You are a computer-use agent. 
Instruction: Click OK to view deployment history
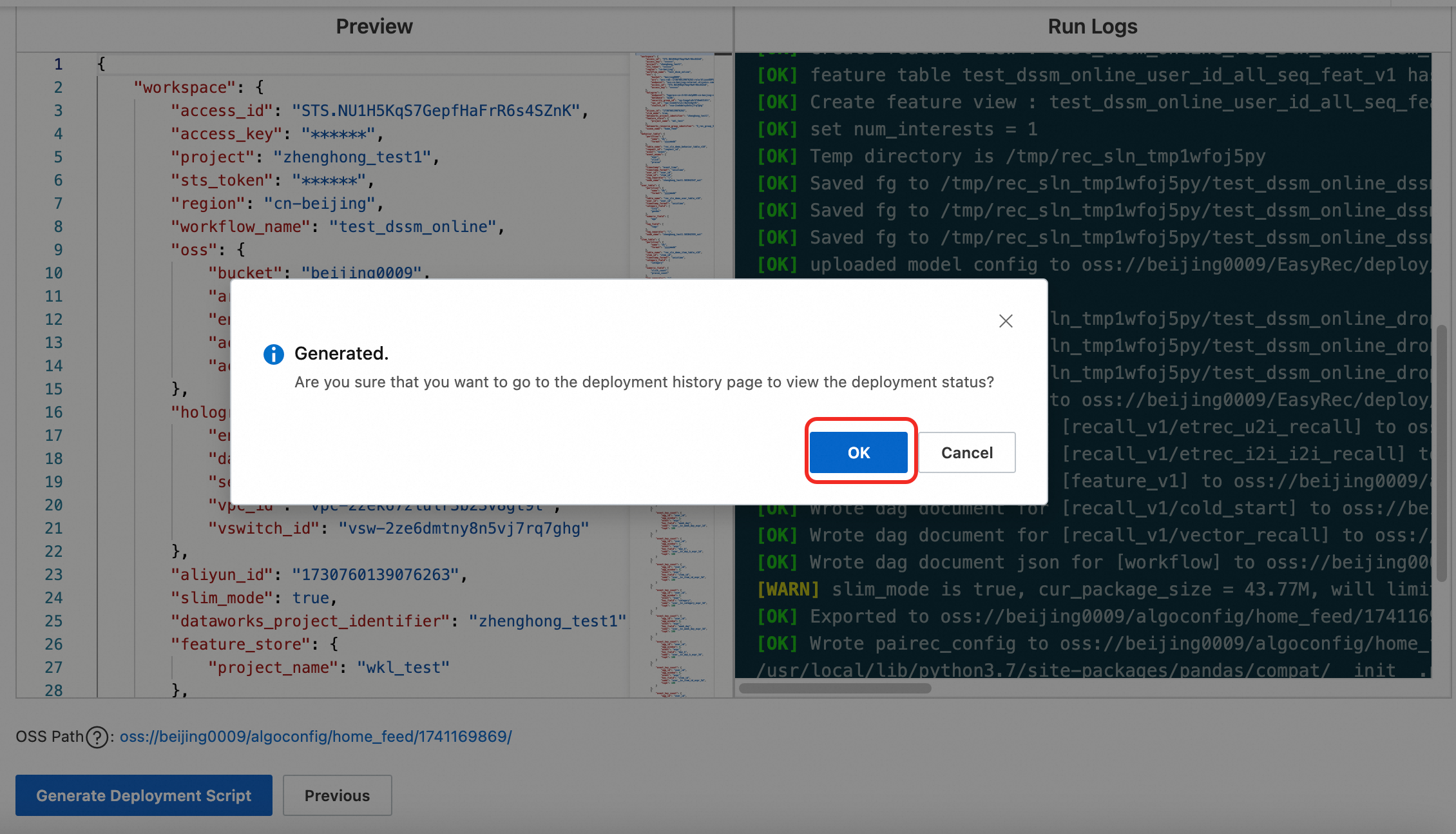point(859,452)
